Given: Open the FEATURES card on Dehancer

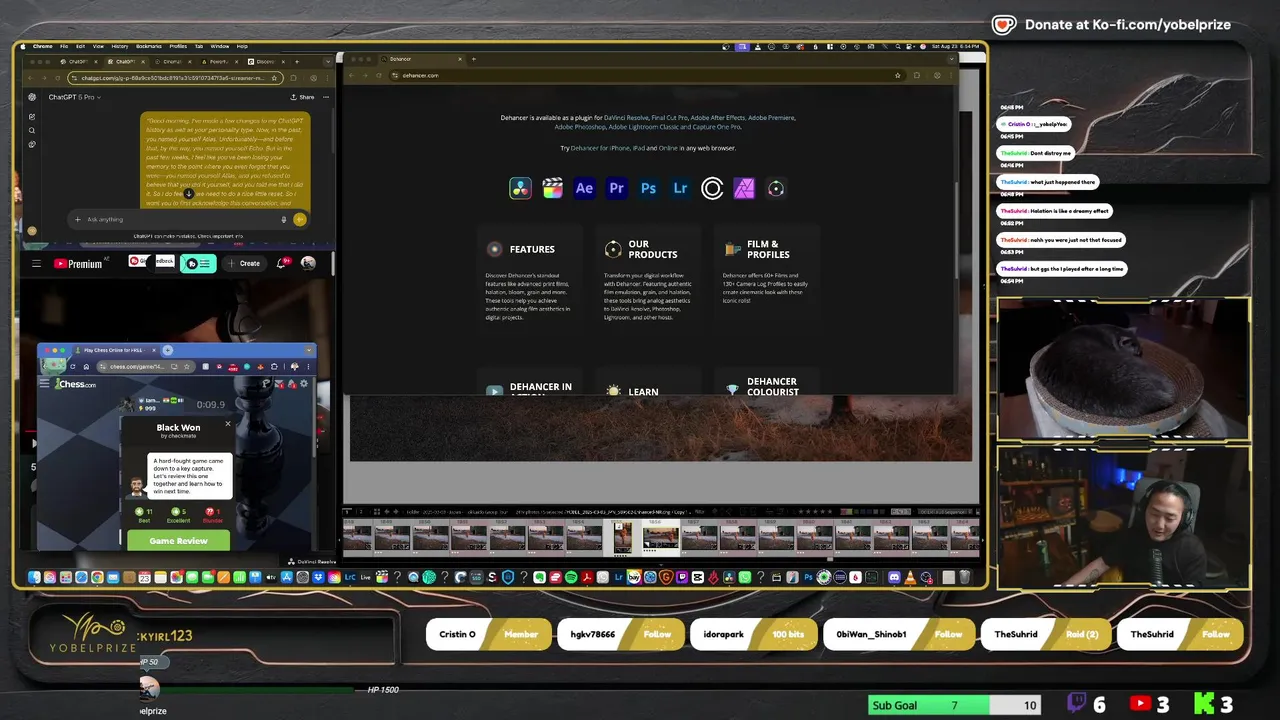Looking at the screenshot, I should coord(530,282).
